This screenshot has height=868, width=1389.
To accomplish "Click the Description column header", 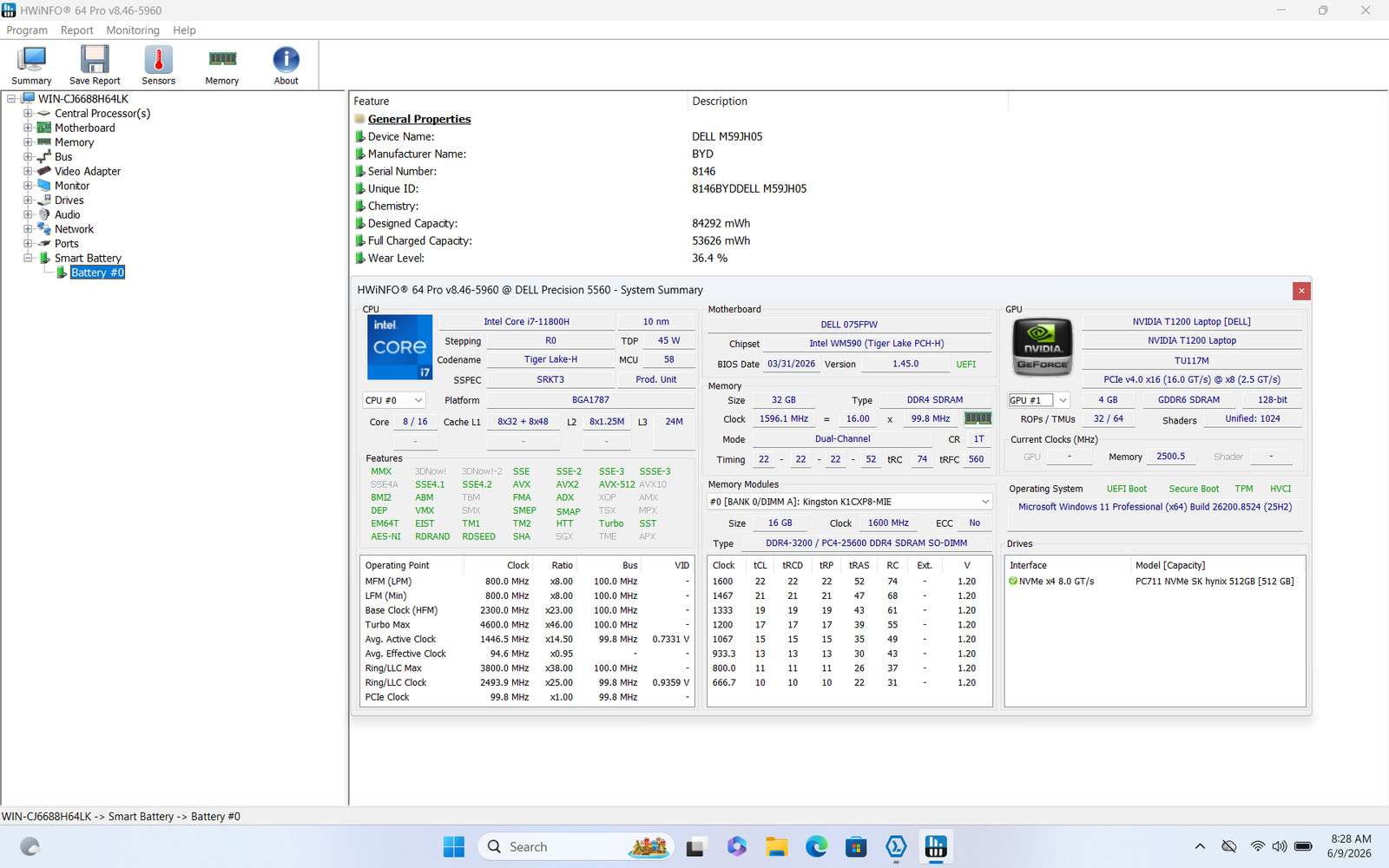I will pos(847,102).
